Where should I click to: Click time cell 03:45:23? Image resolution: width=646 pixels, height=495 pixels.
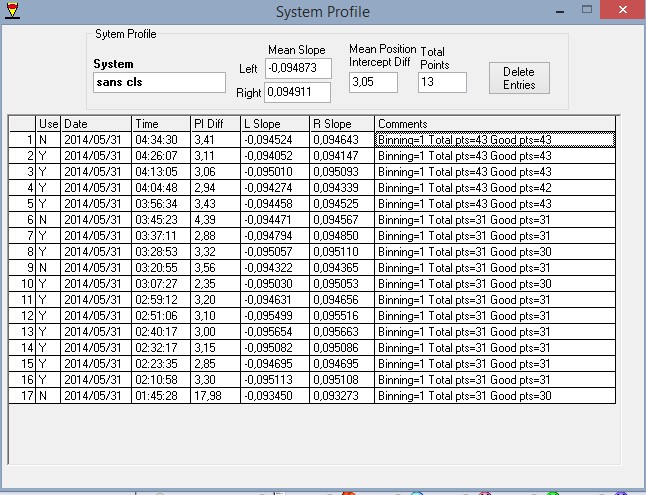(161, 220)
